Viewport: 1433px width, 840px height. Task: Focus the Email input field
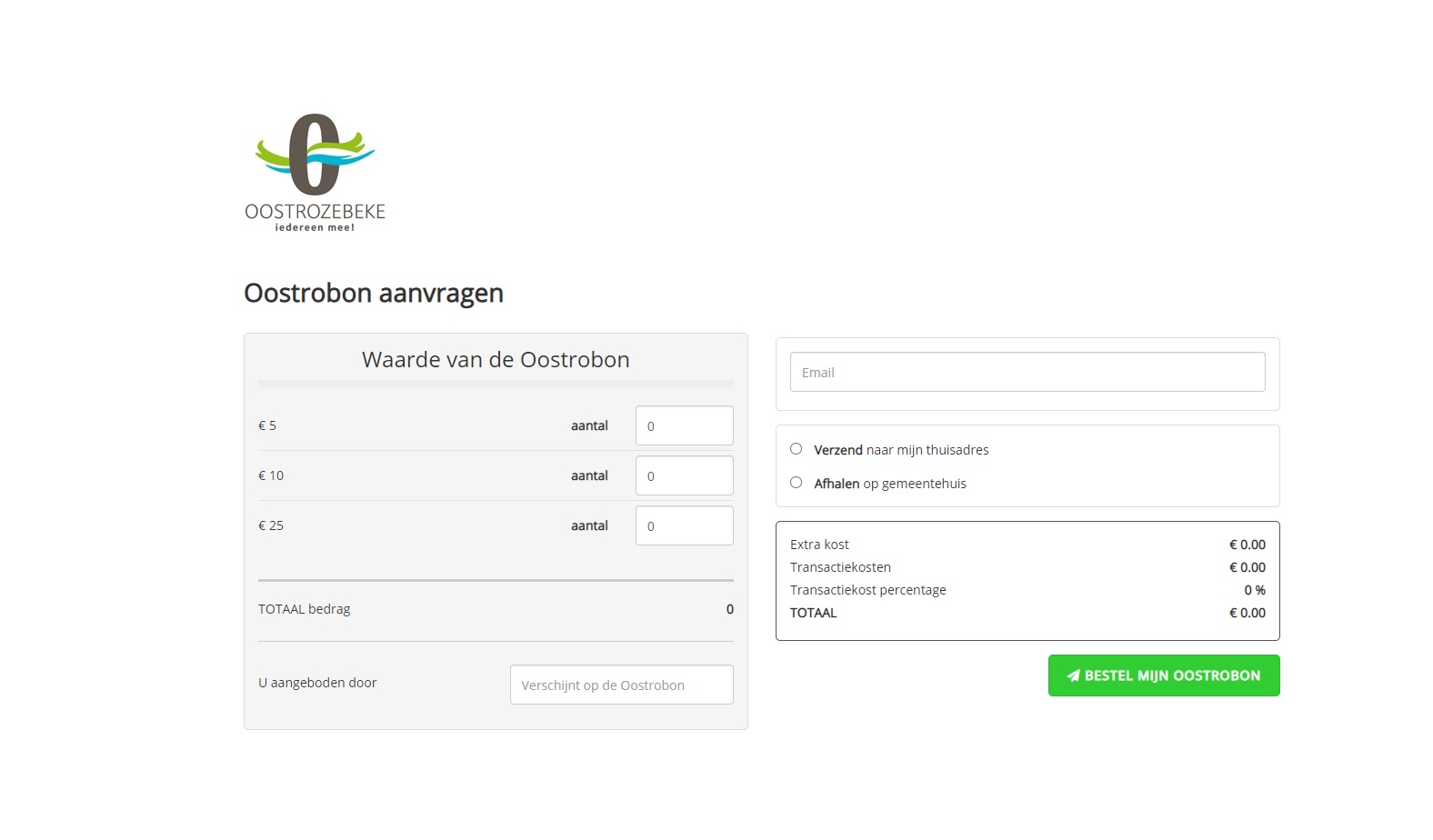point(1027,372)
